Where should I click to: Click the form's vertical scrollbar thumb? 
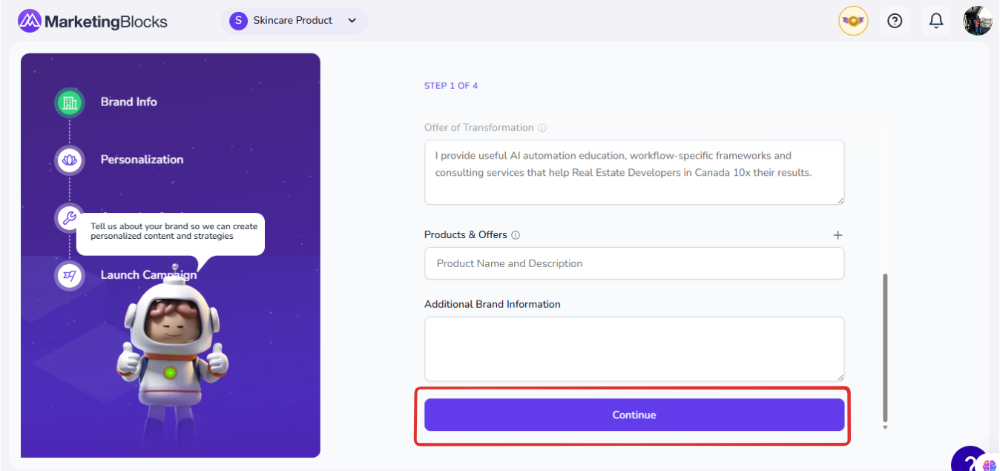pos(884,345)
